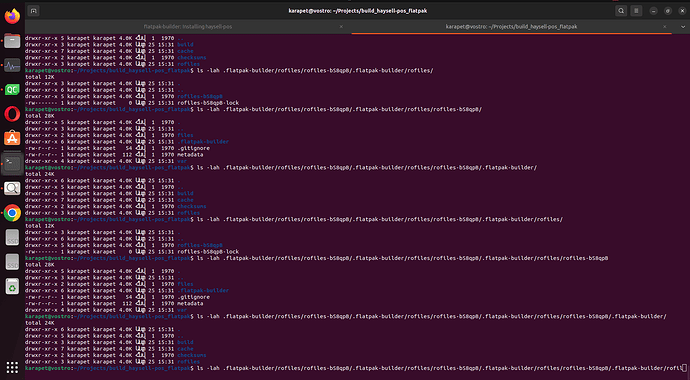
Task: Select the Terminal icon in the dock
Action: [x=12, y=163]
